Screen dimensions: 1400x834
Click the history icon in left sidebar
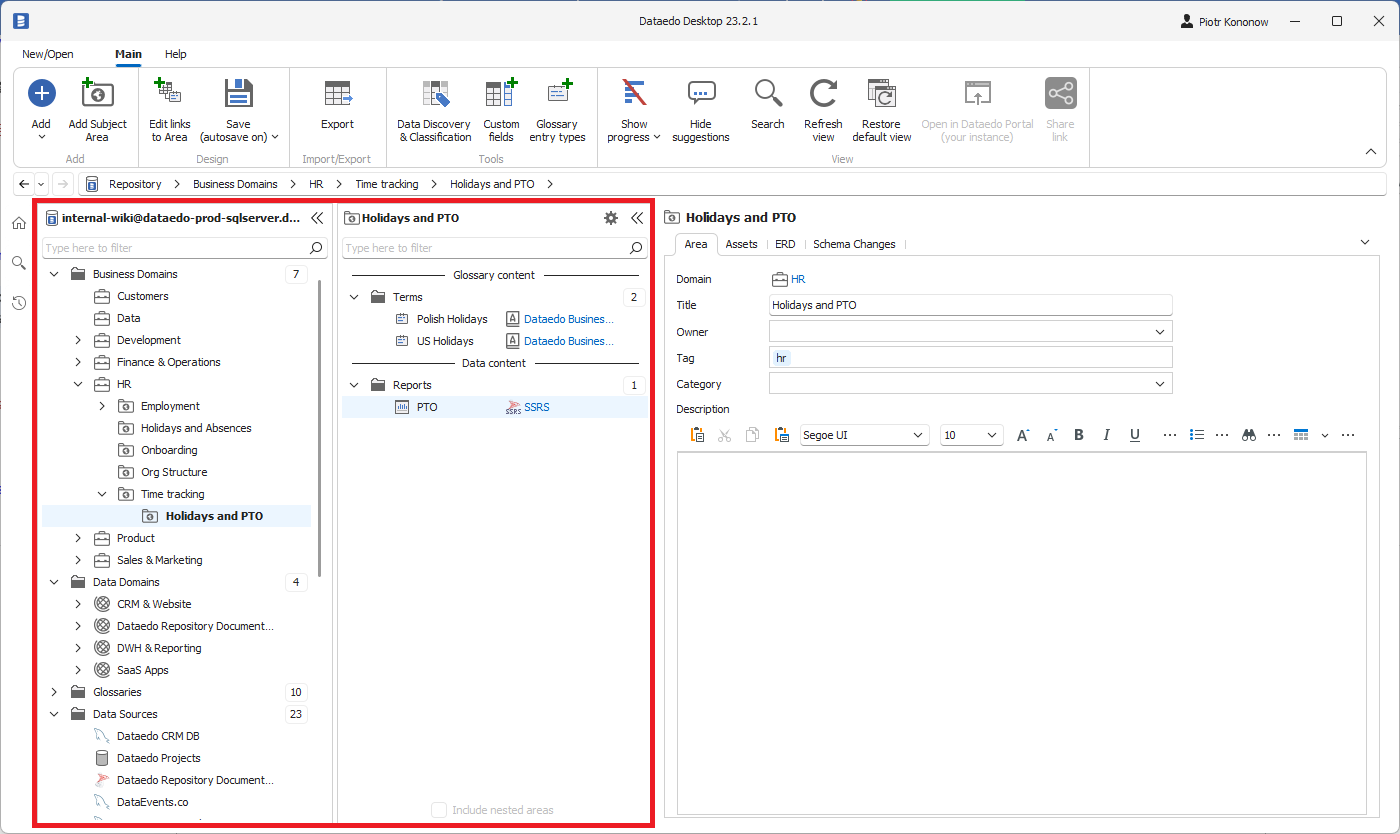pos(19,303)
